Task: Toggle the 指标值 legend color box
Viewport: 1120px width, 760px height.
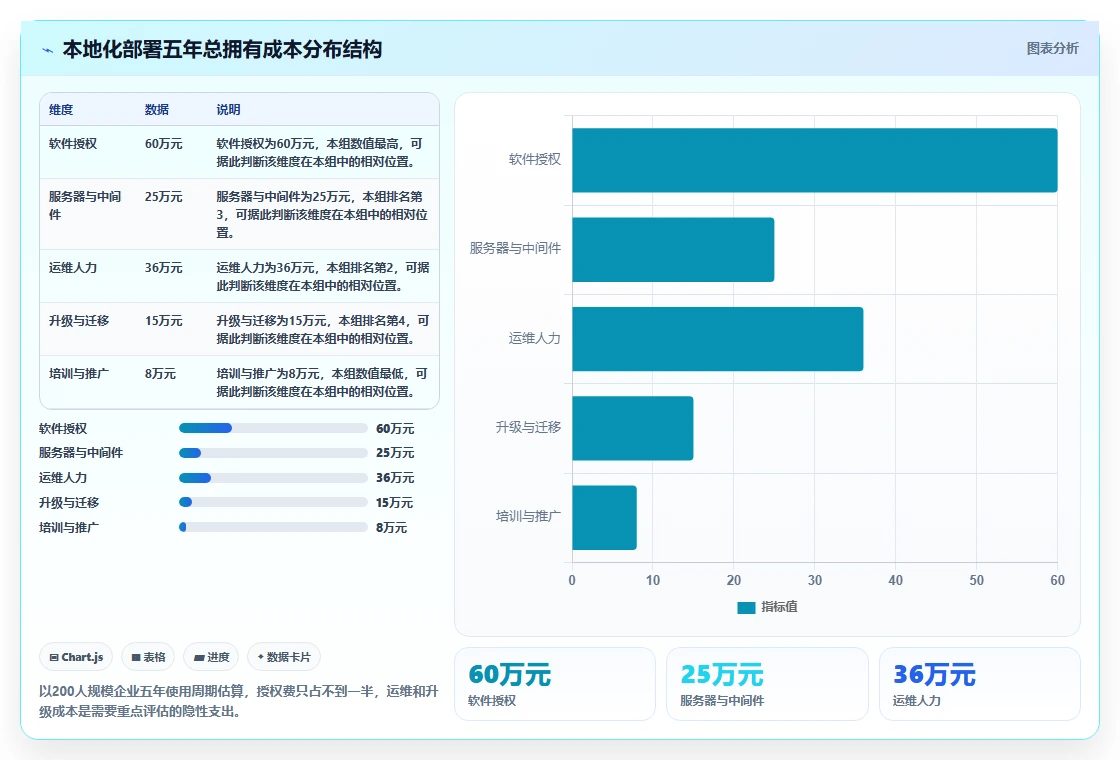Action: (746, 607)
